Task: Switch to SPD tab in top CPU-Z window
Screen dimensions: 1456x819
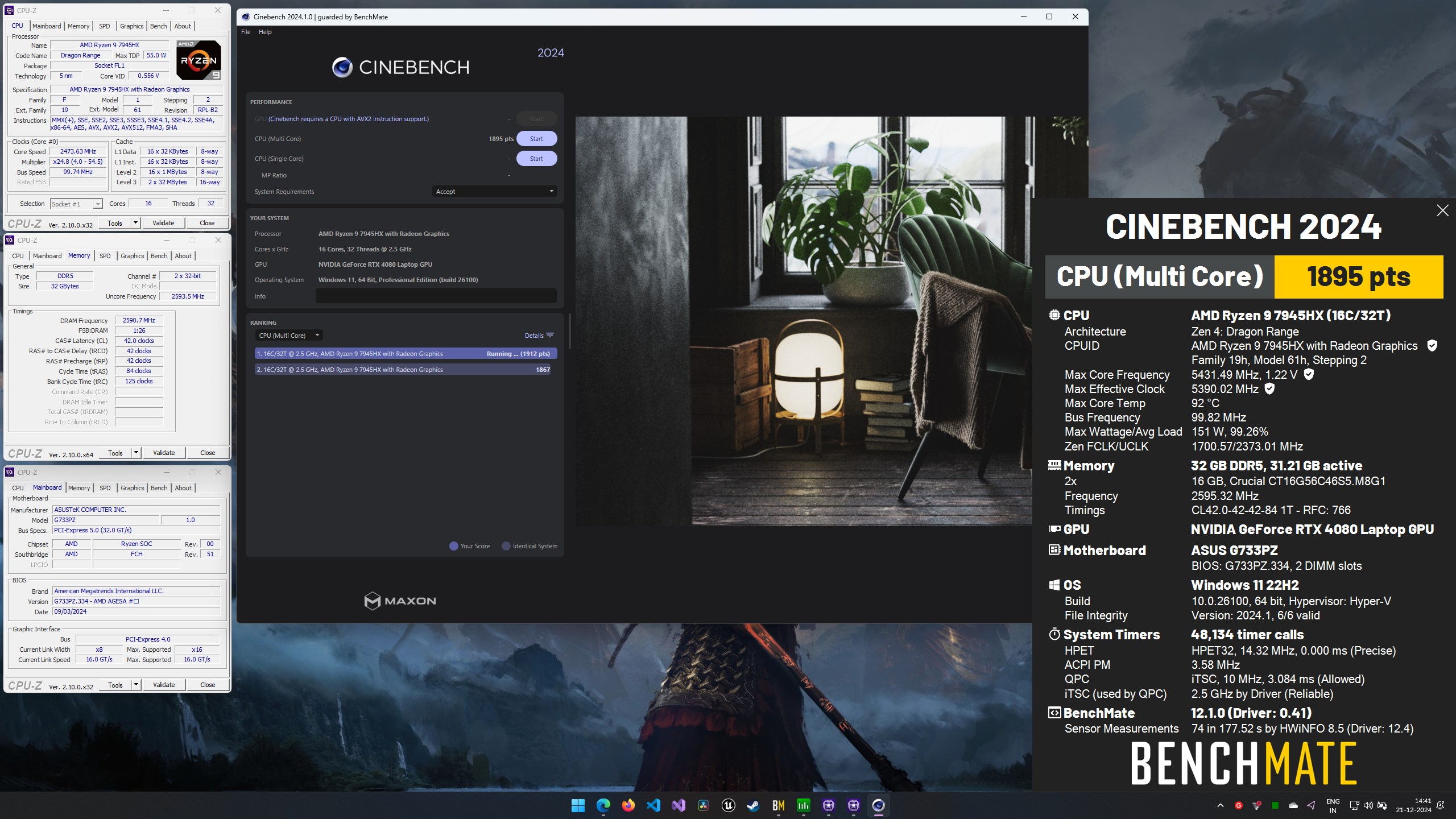Action: coord(105,26)
